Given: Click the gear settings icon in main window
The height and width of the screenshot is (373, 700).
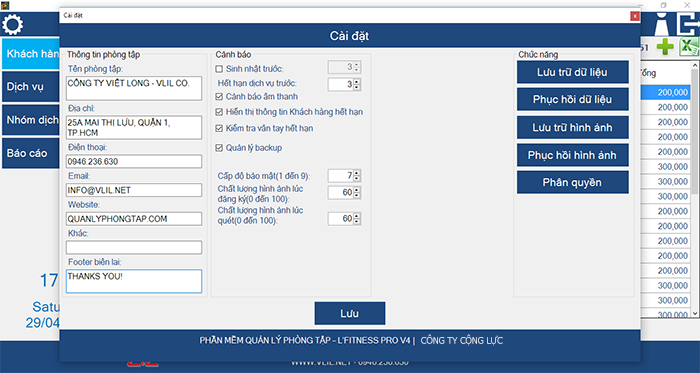Looking at the screenshot, I should pyautogui.click(x=12, y=25).
